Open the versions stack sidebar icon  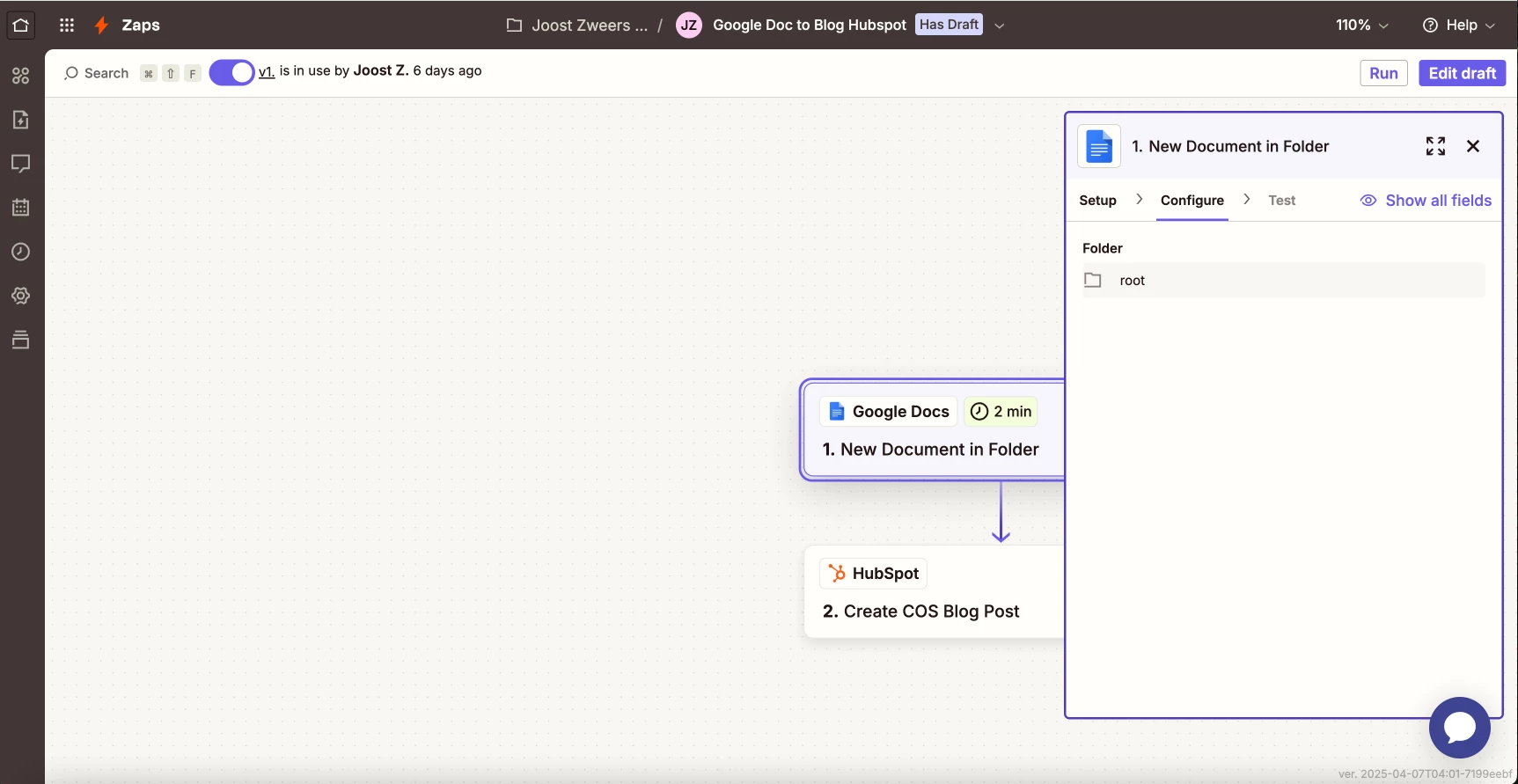click(21, 340)
